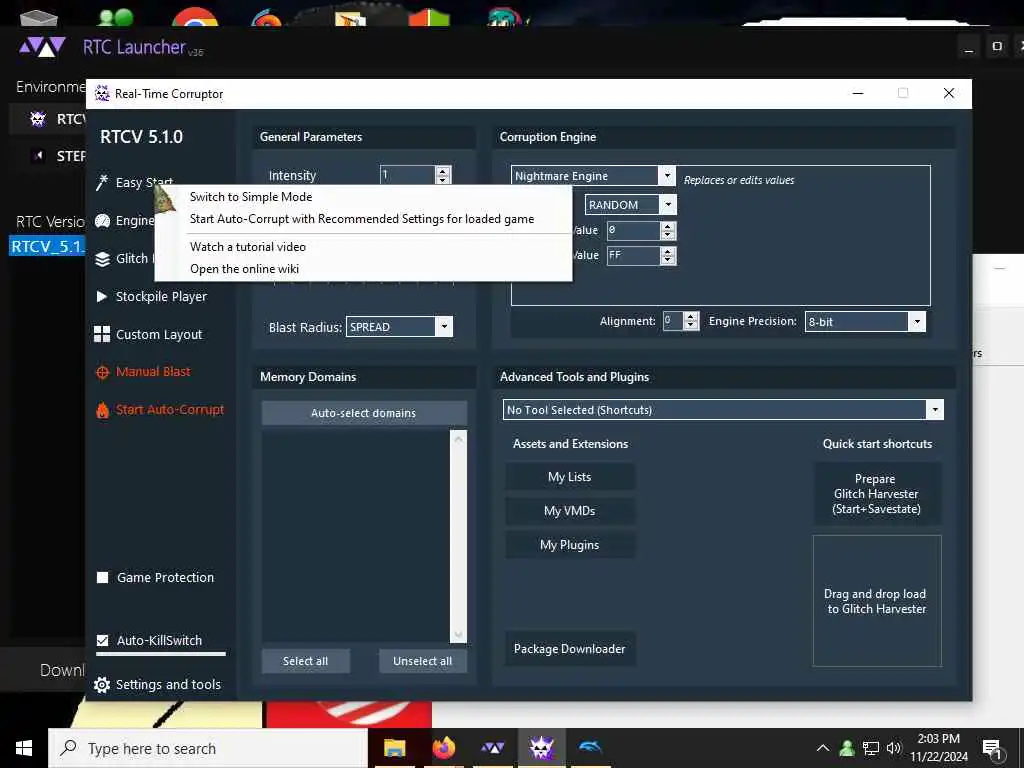Choose Open the online wiki

pyautogui.click(x=244, y=268)
